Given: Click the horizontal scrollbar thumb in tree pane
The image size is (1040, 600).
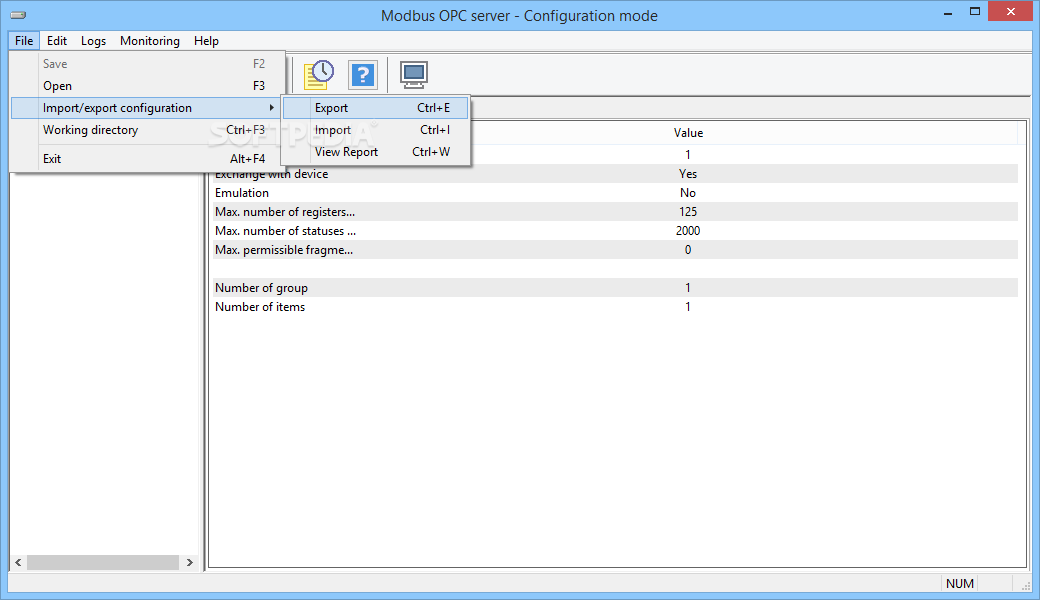Looking at the screenshot, I should tap(103, 562).
